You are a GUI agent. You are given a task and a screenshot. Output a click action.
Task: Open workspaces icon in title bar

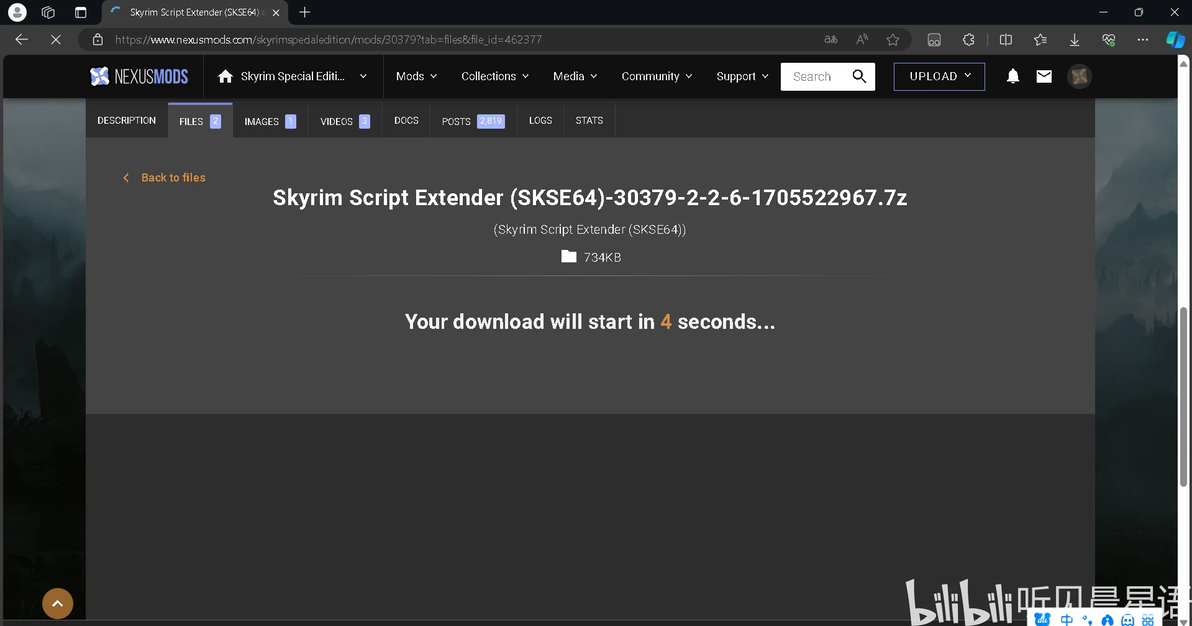point(48,12)
